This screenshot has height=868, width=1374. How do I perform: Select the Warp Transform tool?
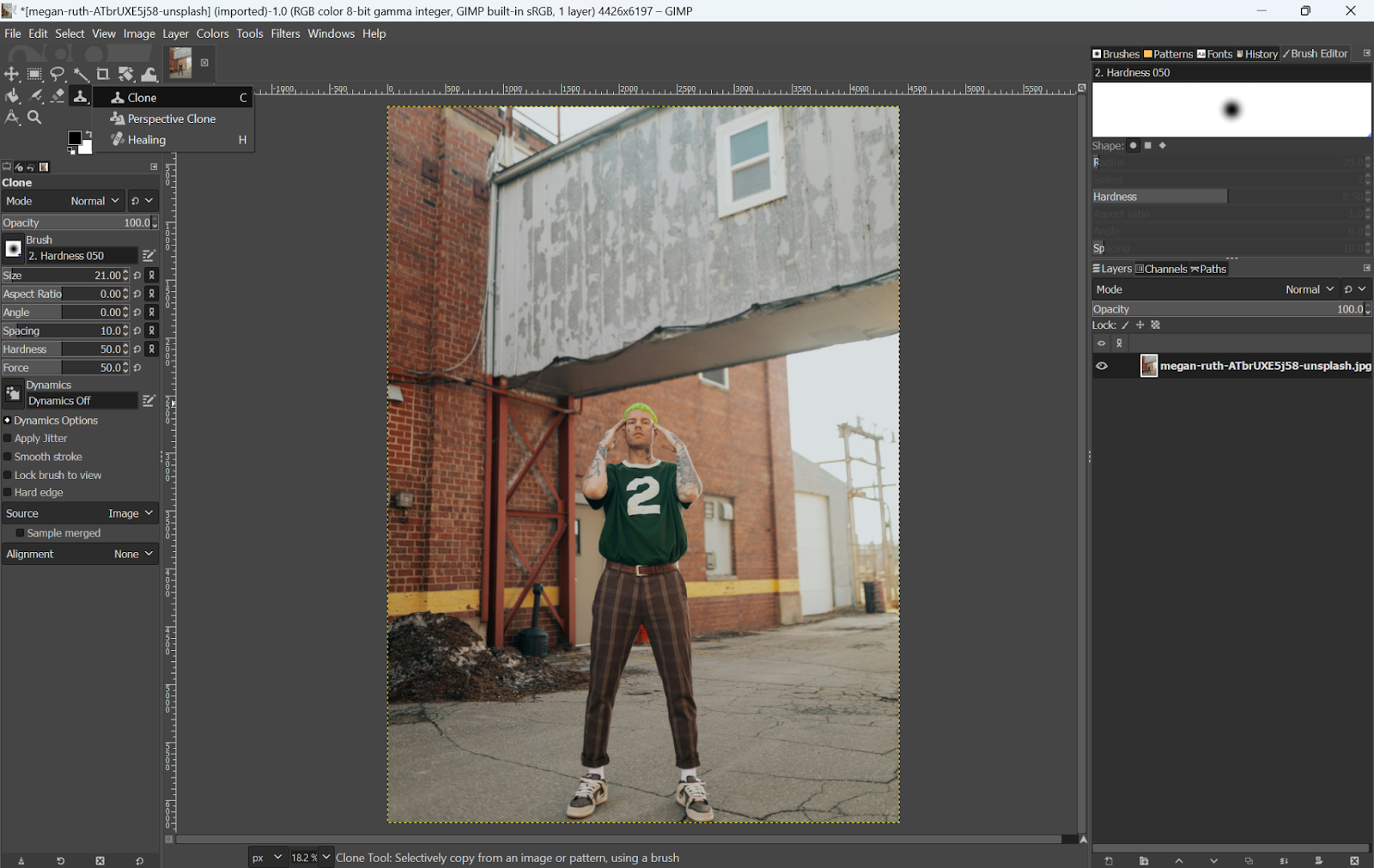(x=149, y=75)
